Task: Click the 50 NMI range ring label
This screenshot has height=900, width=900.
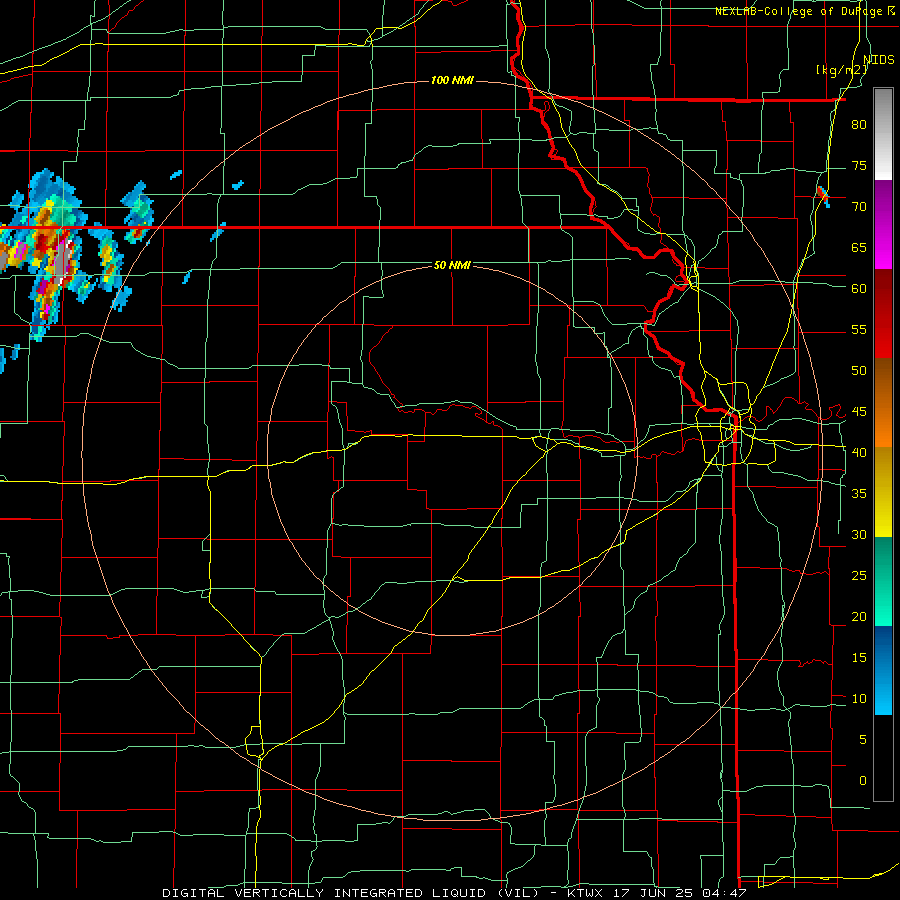Action: 452,265
